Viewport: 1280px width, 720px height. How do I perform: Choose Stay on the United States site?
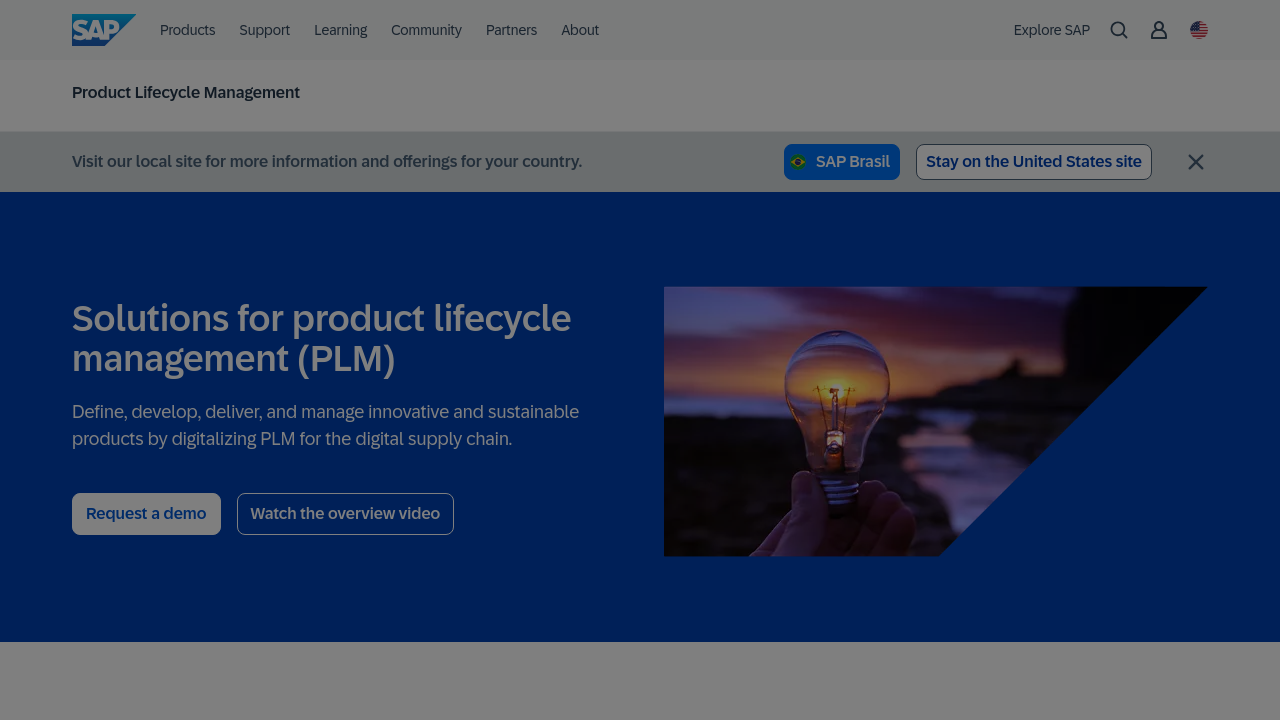click(1033, 162)
